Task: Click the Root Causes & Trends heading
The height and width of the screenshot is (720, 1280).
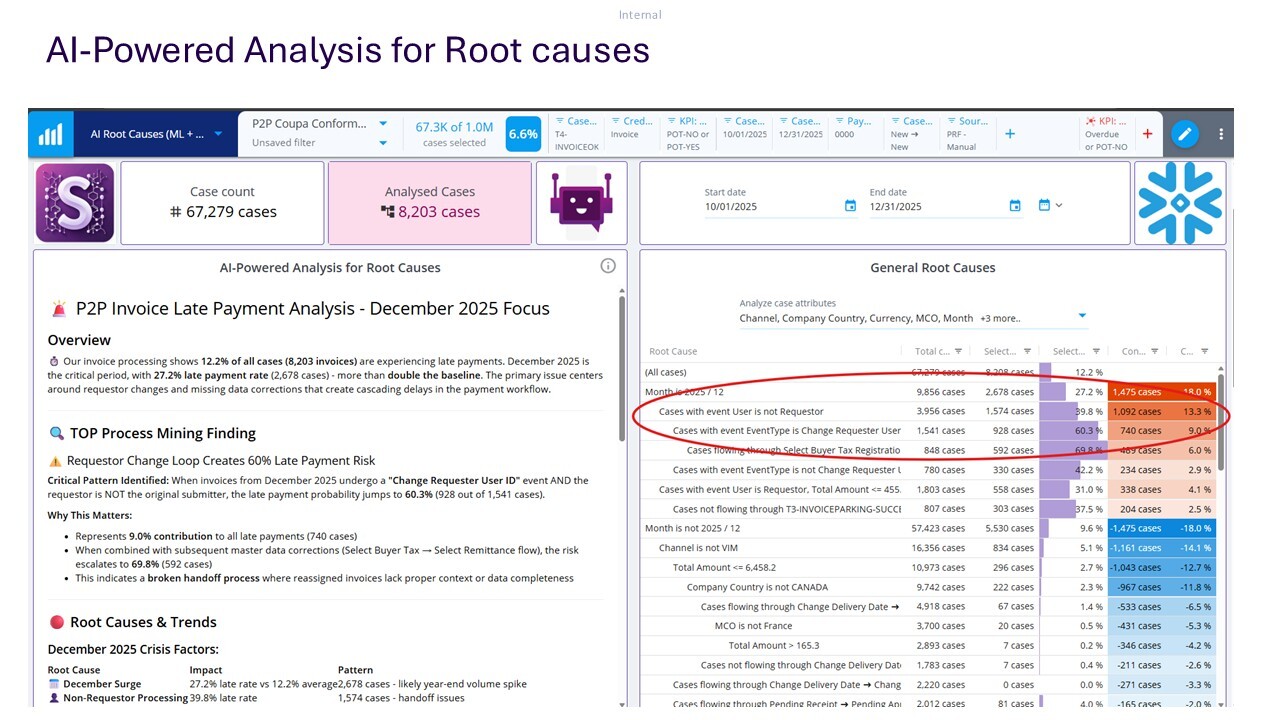Action: 143,622
